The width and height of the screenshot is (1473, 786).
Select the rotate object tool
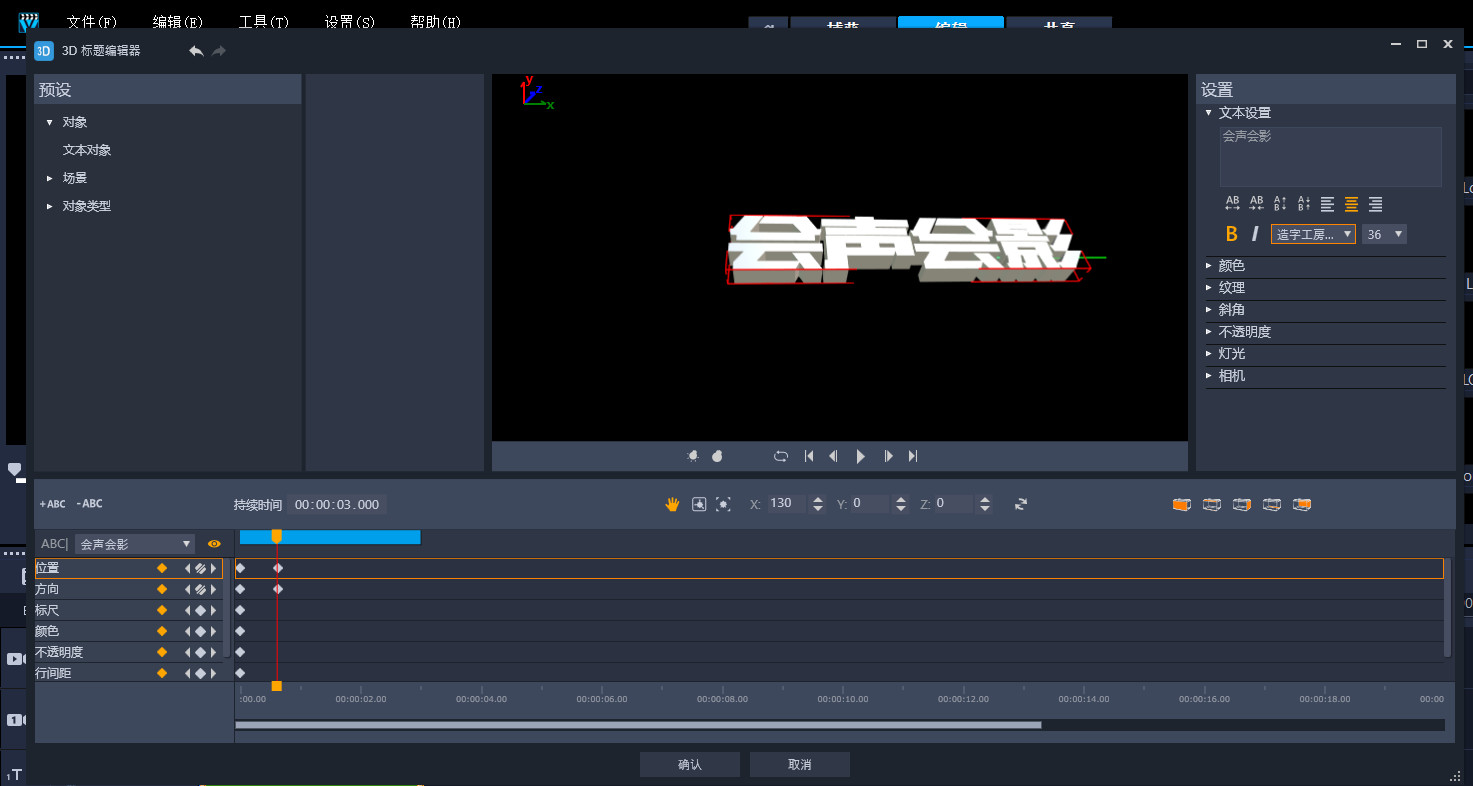click(699, 504)
